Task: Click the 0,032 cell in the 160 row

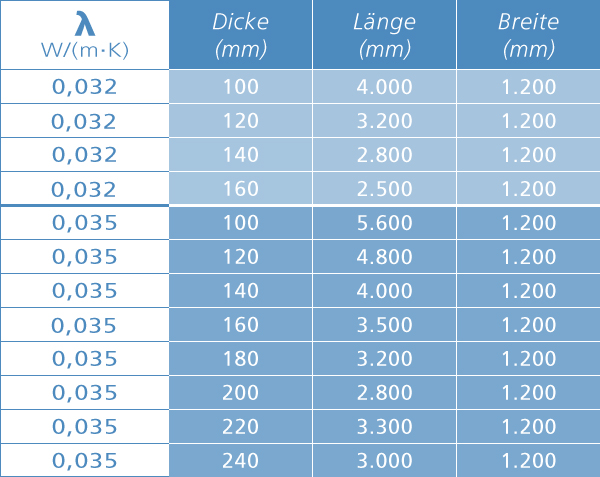Action: click(84, 188)
